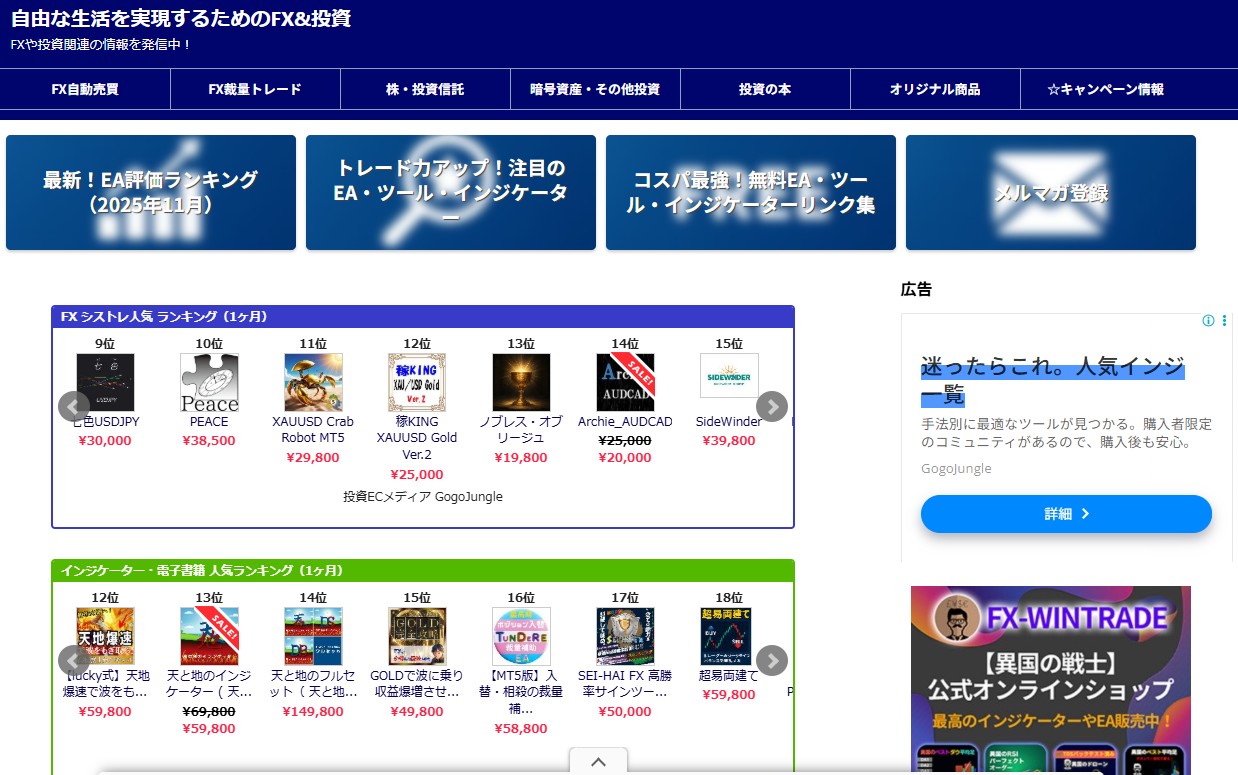The image size is (1238, 775).
Task: Expand the bottom panel with up chevron
Action: (x=598, y=762)
